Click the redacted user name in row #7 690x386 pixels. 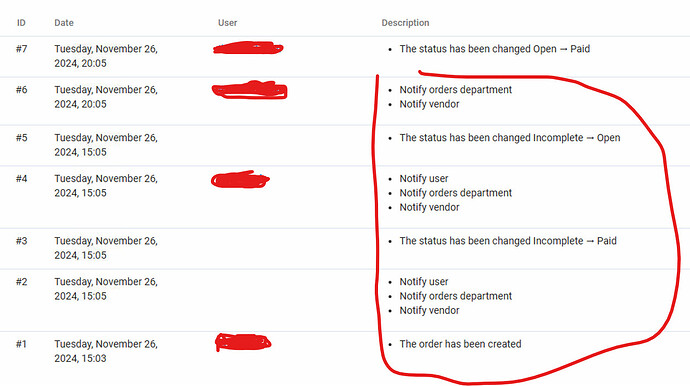248,48
